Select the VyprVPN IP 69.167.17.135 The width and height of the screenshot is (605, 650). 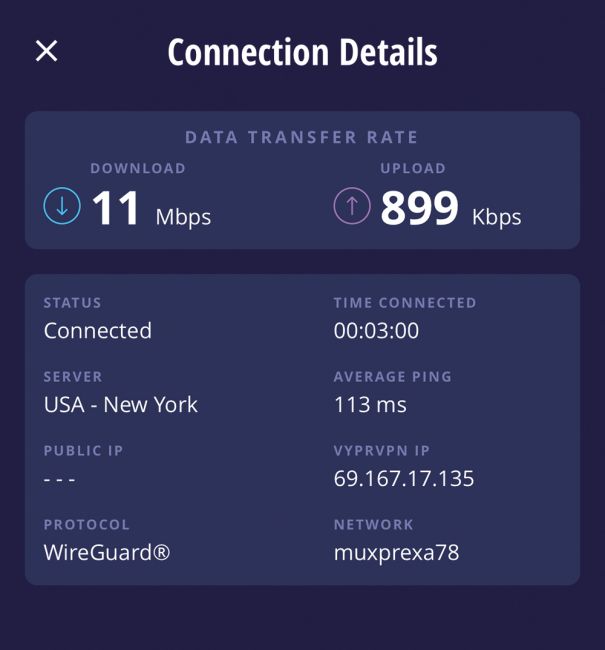404,478
